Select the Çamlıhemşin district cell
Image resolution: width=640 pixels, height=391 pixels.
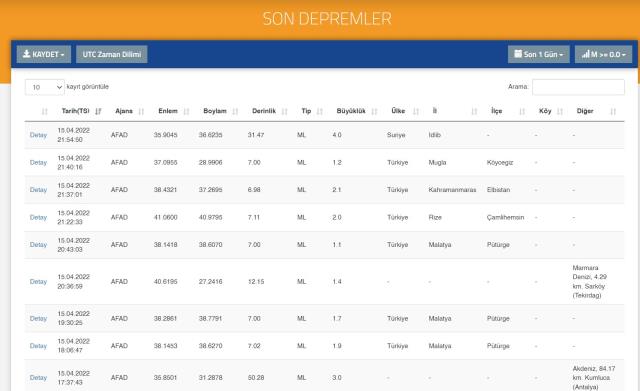[505, 218]
